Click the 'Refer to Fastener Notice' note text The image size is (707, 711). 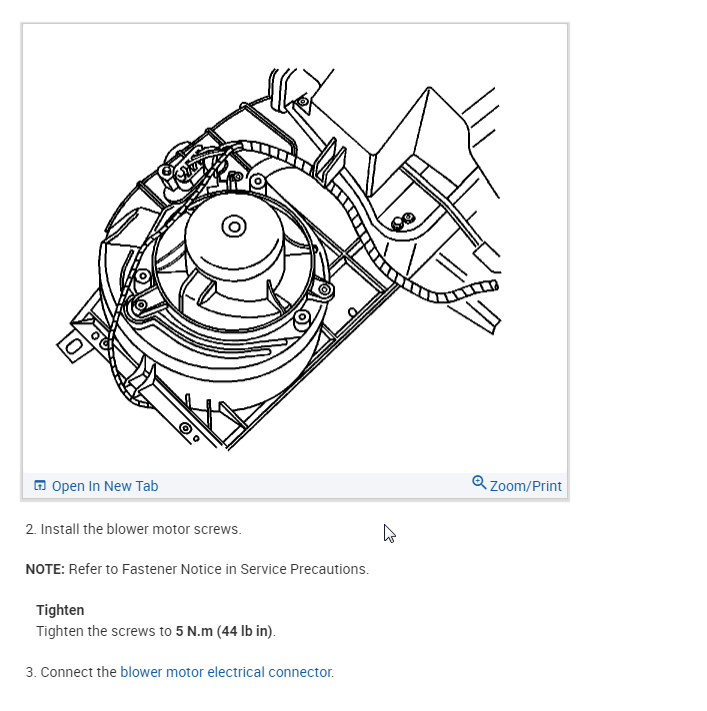(x=219, y=569)
